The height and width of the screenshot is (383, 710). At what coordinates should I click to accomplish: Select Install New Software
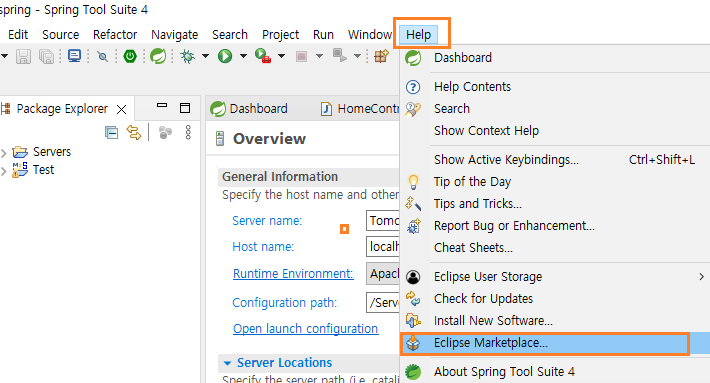[x=555, y=321]
